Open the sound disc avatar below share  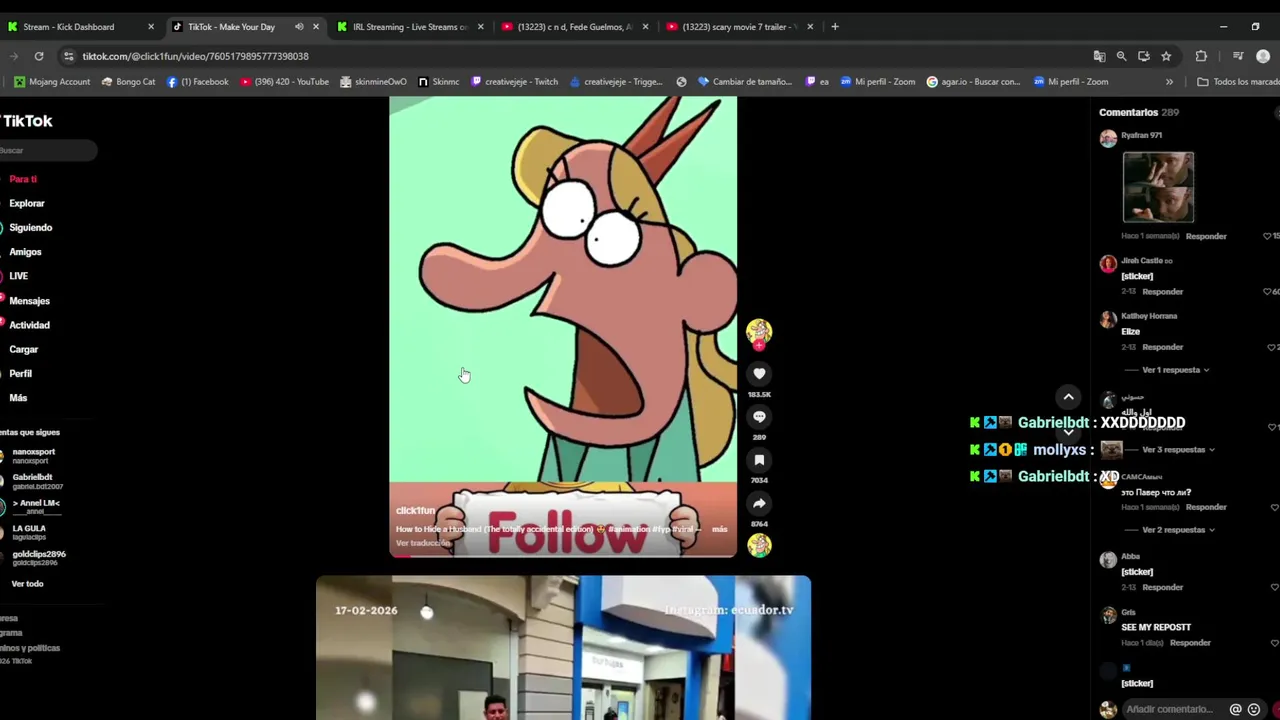759,545
